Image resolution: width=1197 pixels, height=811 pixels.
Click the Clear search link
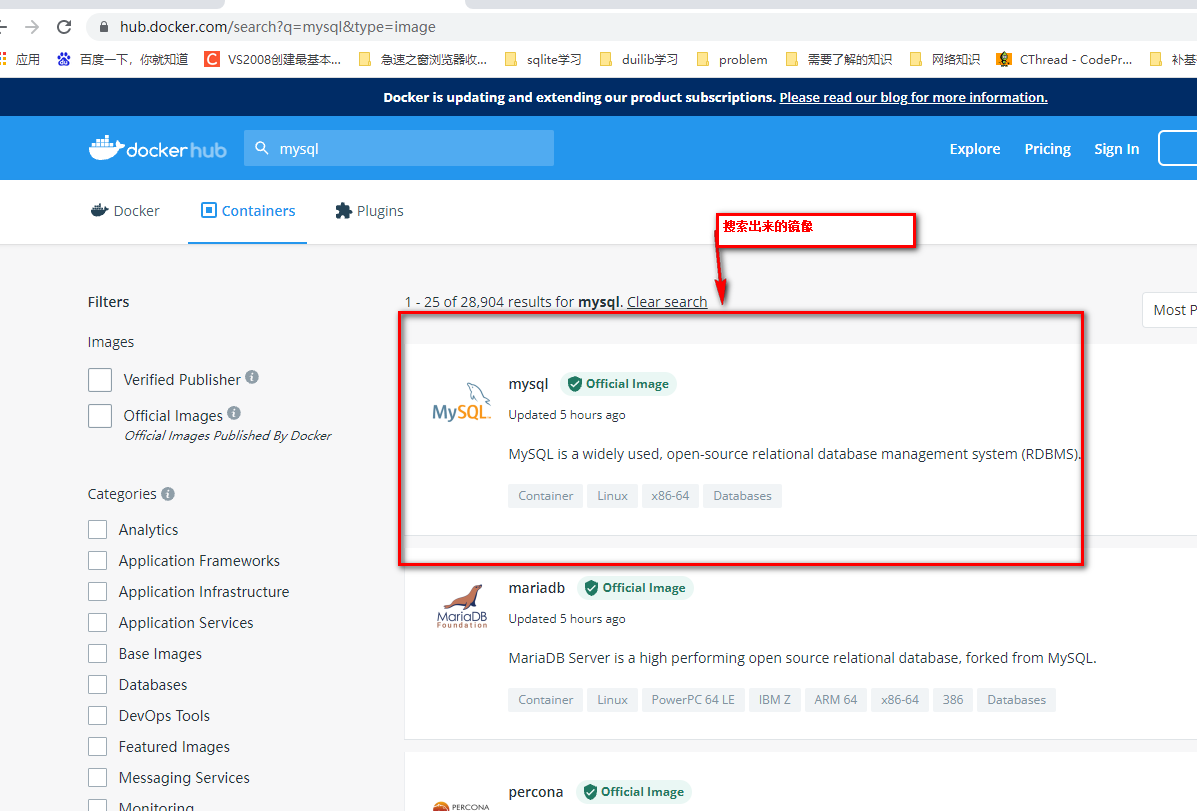667,302
